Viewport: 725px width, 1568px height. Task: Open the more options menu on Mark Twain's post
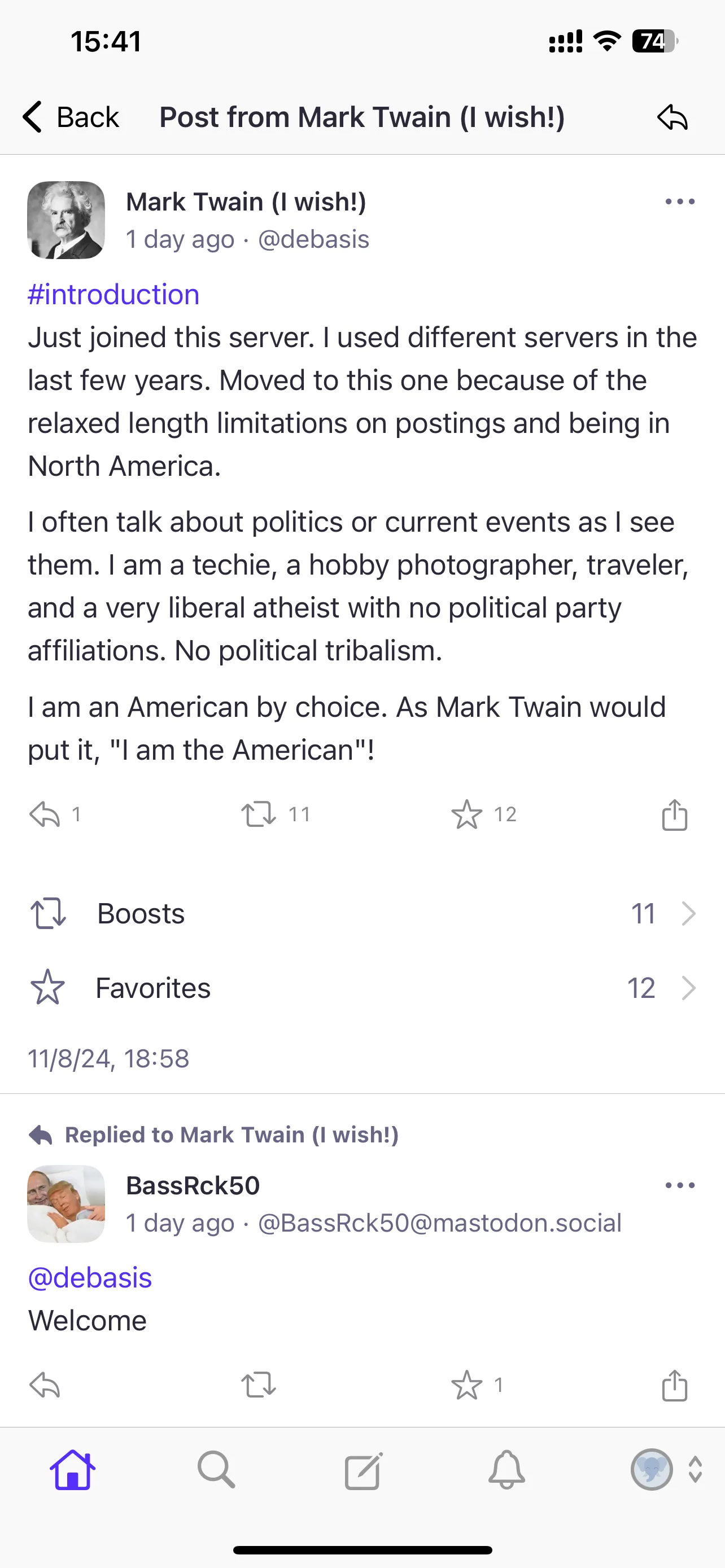pos(680,202)
